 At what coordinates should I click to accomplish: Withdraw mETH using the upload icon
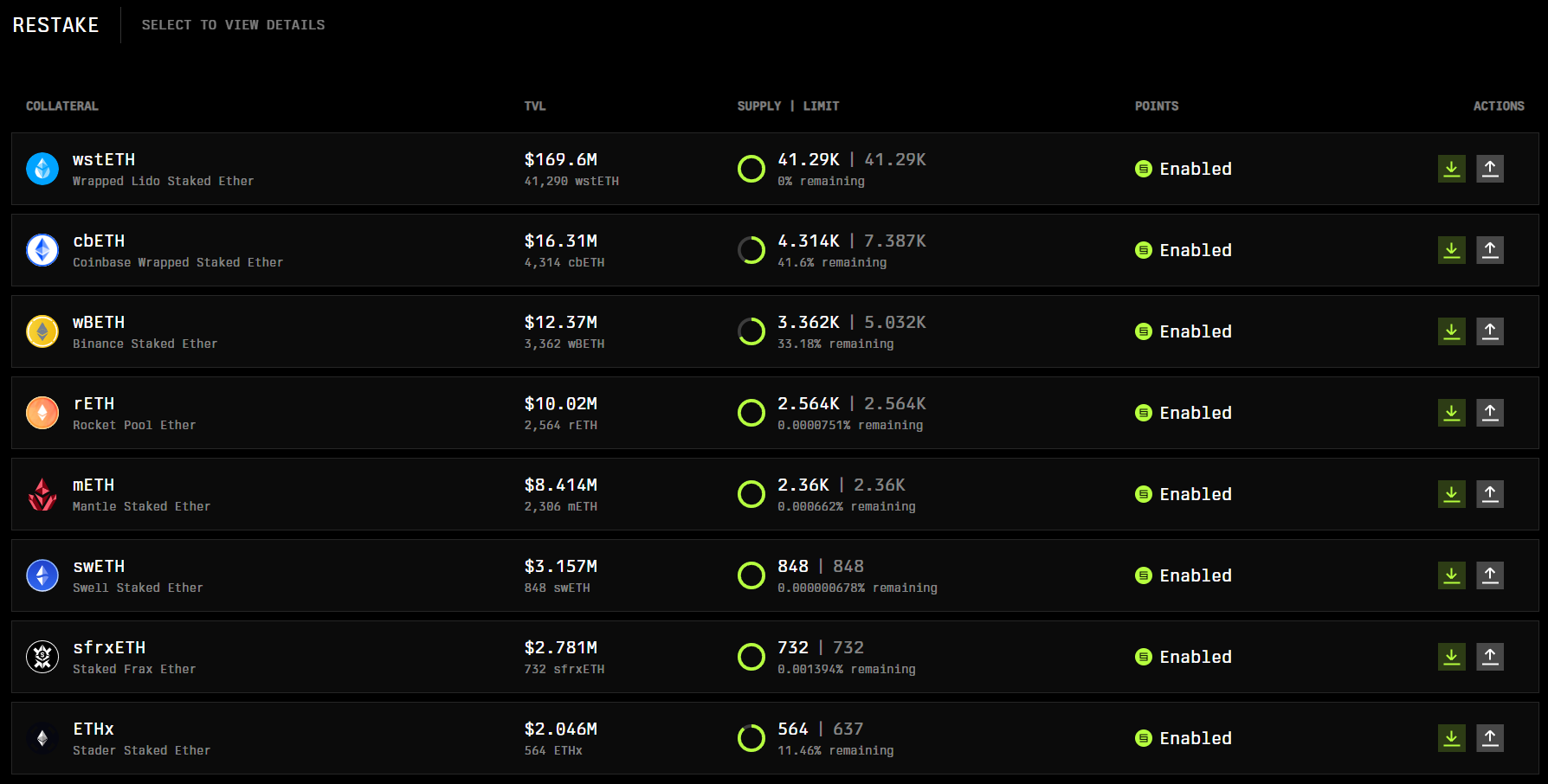(1489, 494)
